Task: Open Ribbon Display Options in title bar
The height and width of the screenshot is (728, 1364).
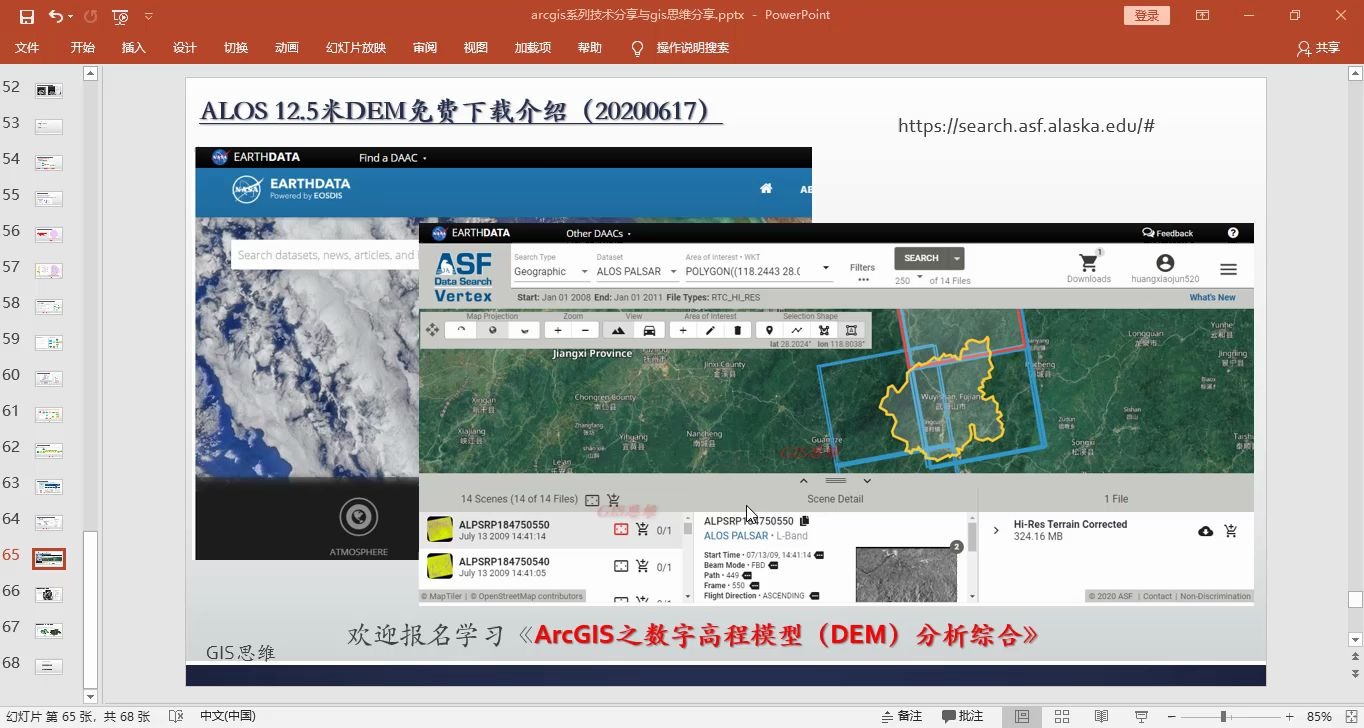Action: pyautogui.click(x=1203, y=15)
